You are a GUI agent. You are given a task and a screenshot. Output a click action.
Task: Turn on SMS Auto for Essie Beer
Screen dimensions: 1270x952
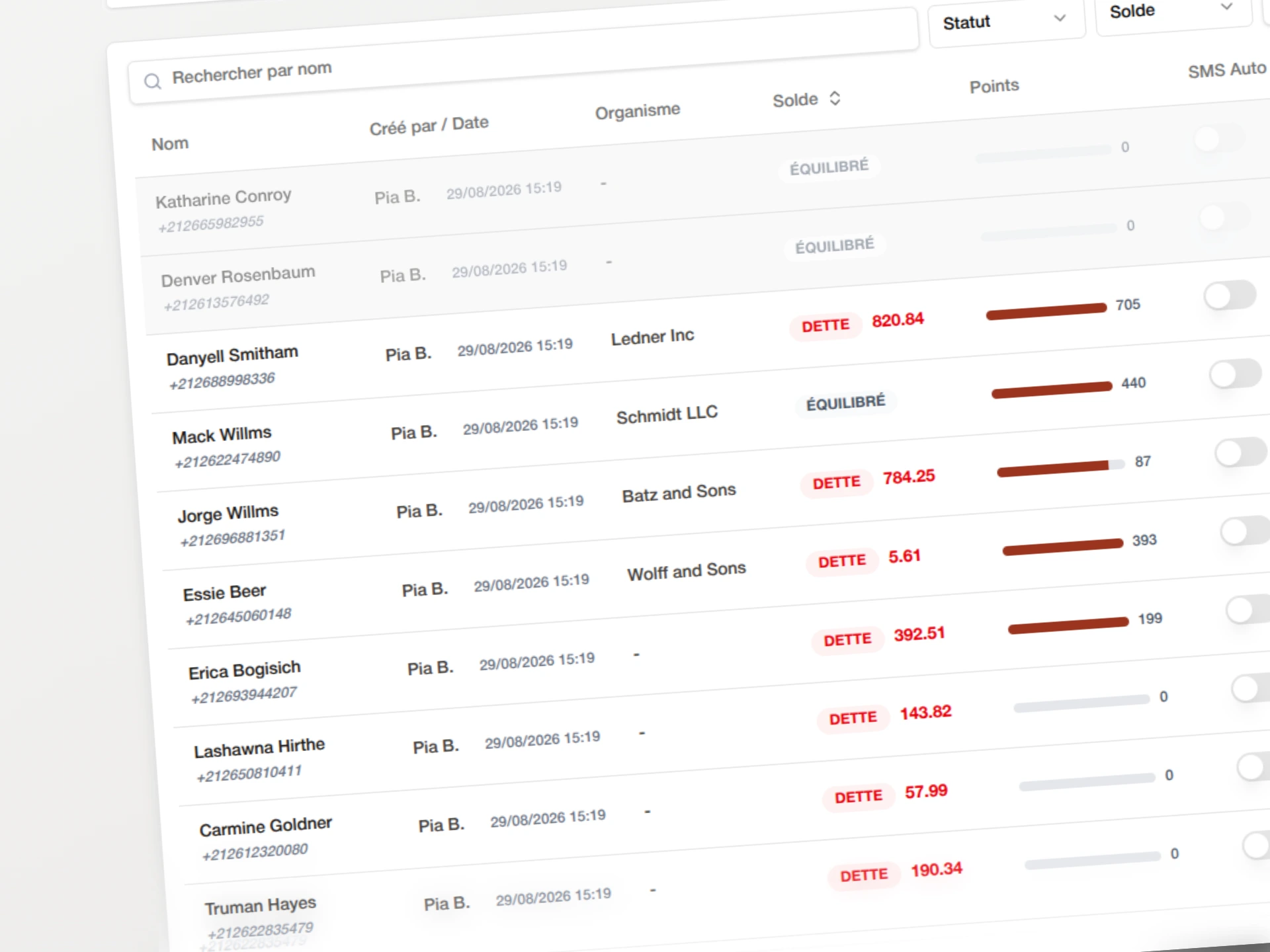click(x=1246, y=530)
